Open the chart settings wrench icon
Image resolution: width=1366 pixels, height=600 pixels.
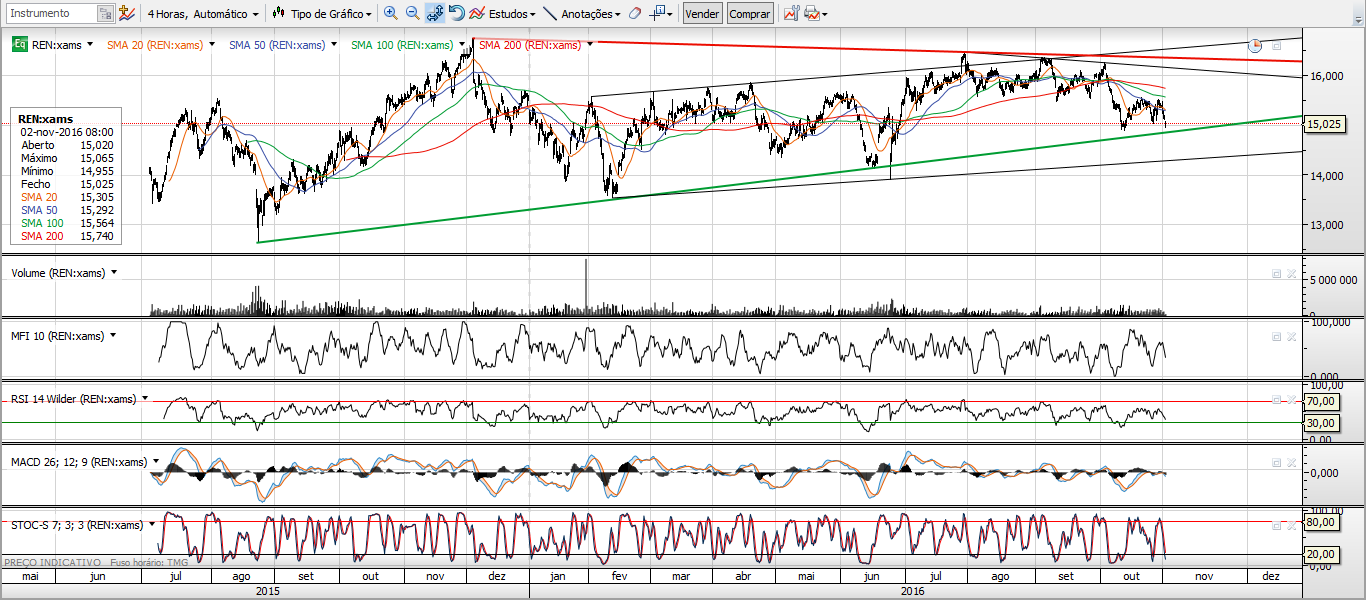[x=791, y=13]
